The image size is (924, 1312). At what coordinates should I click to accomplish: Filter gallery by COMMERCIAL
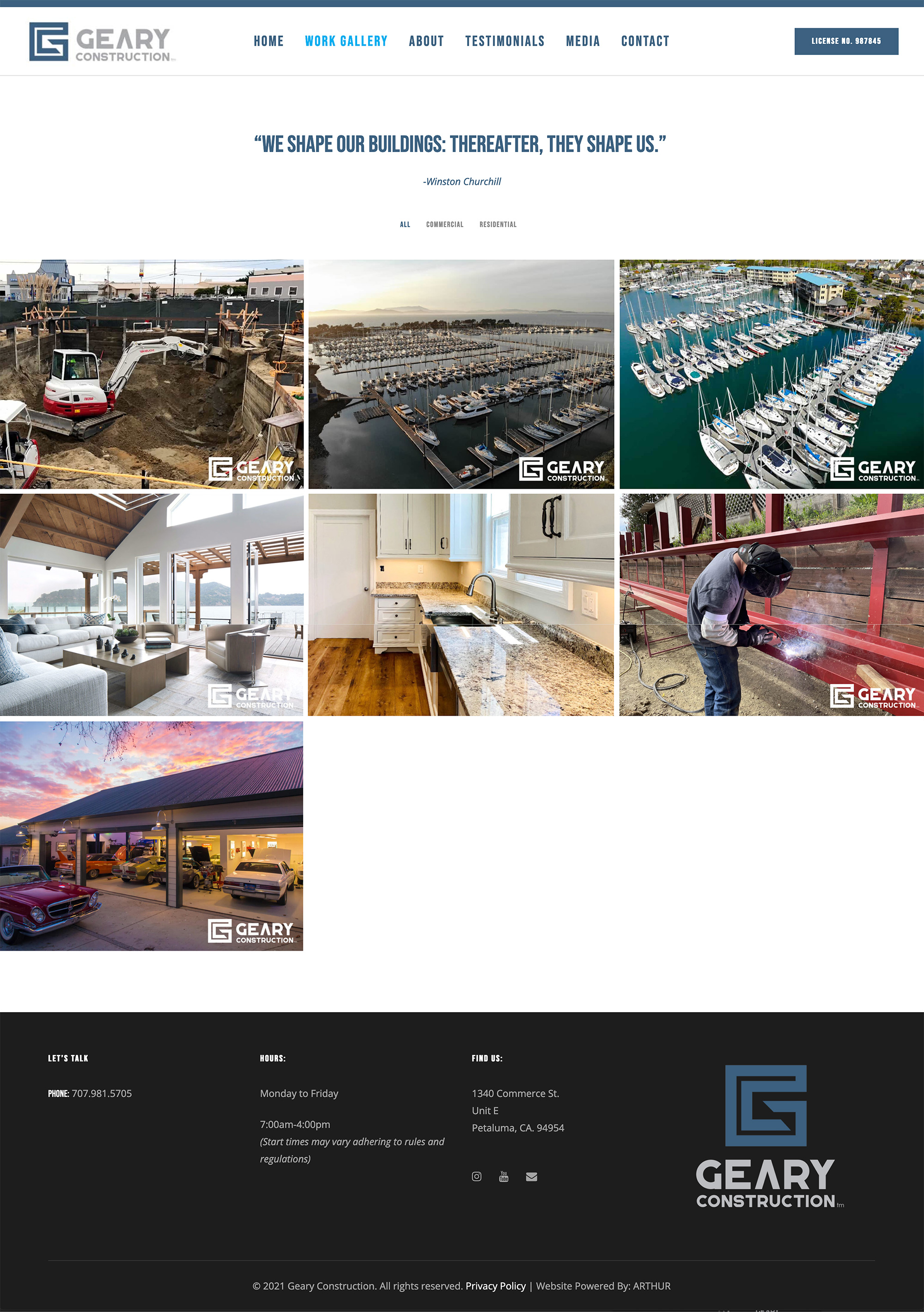pos(444,225)
